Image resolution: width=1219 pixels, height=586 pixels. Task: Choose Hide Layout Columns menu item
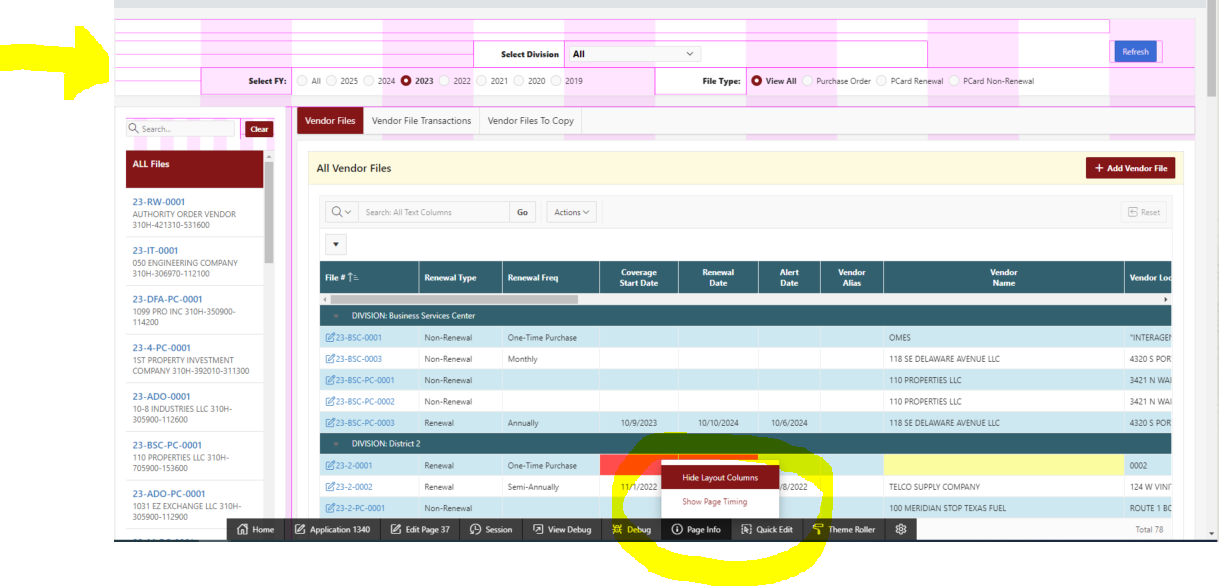click(720, 478)
